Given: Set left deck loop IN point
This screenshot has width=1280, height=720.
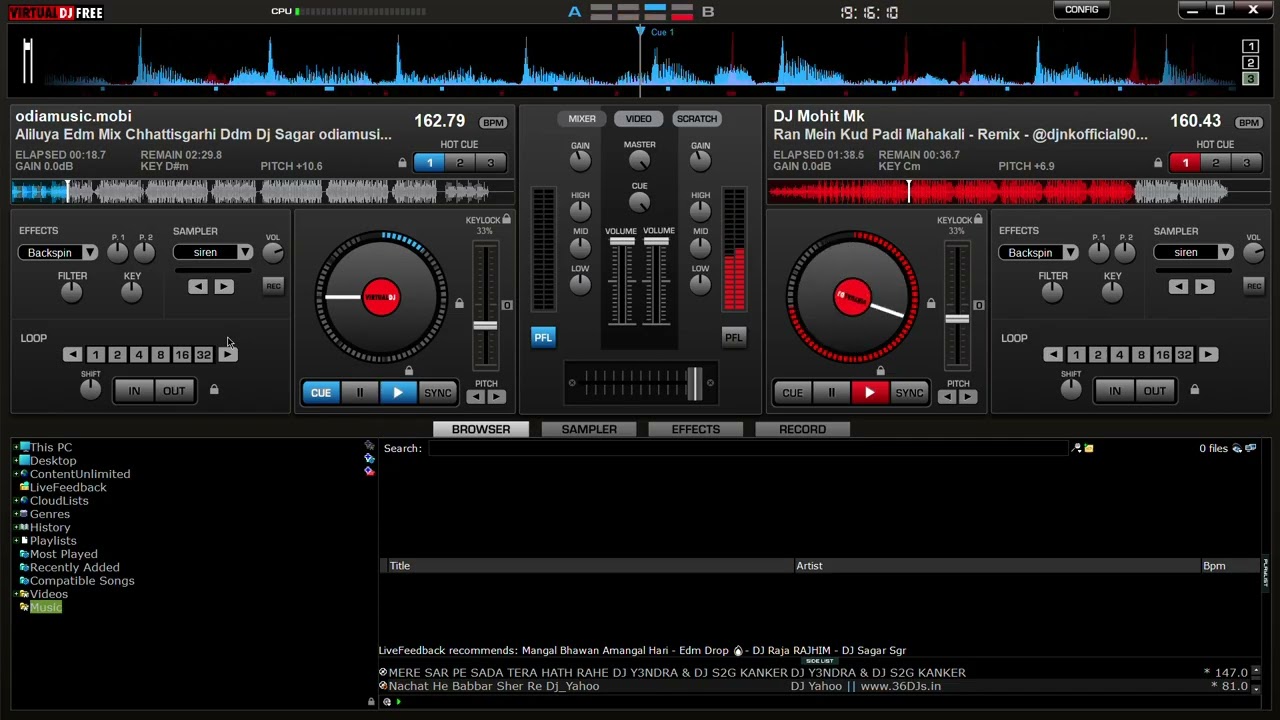Looking at the screenshot, I should pyautogui.click(x=134, y=391).
